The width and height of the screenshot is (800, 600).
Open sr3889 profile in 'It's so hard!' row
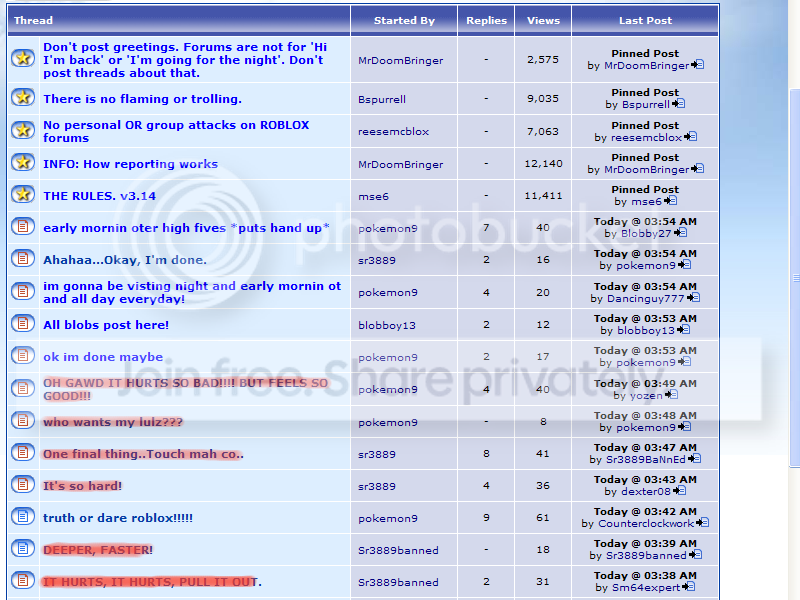pos(377,486)
